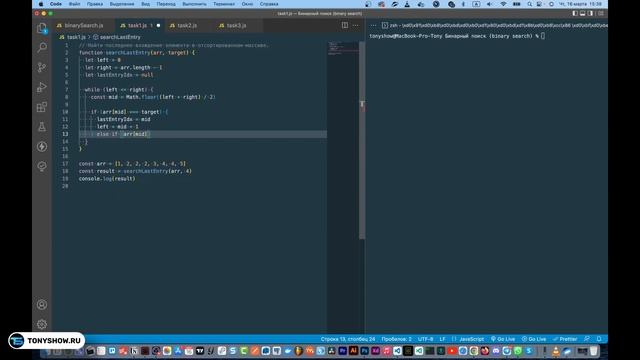Open the terminal panel ellipsis menu
The height and width of the screenshot is (360, 640).
[x=373, y=25]
